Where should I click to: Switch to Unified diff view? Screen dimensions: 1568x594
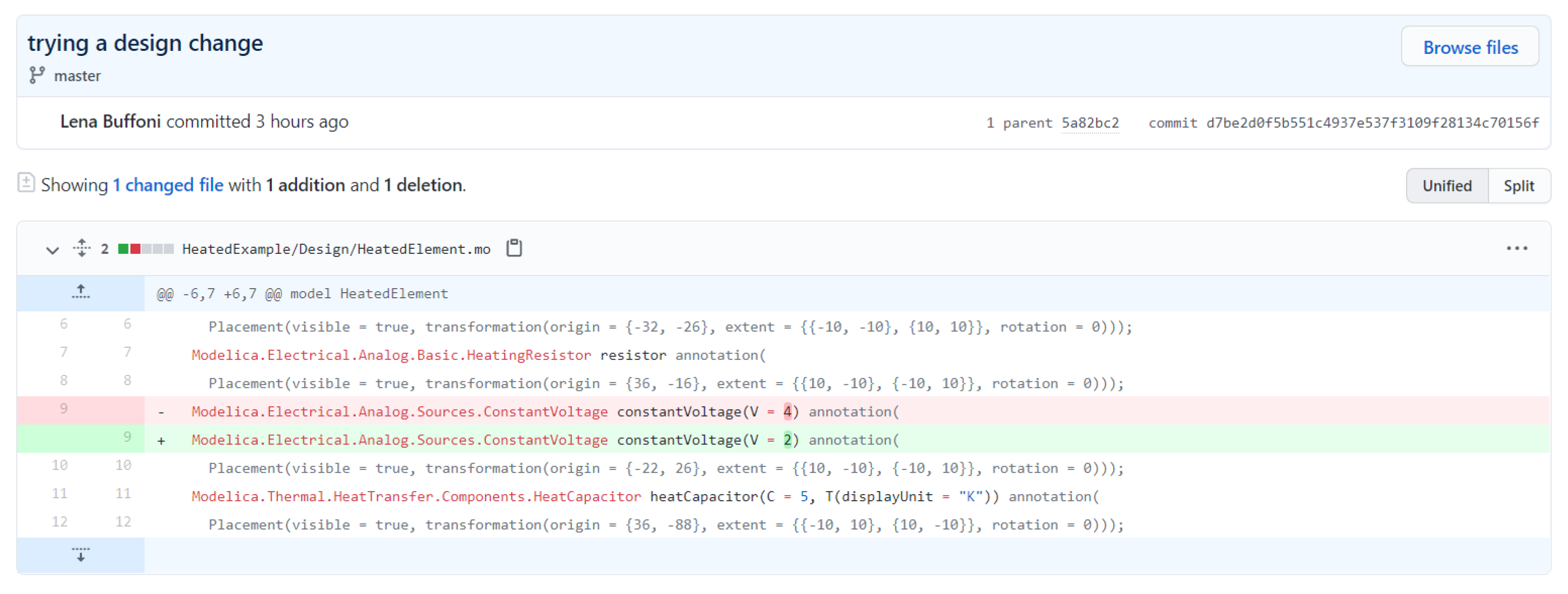1446,185
